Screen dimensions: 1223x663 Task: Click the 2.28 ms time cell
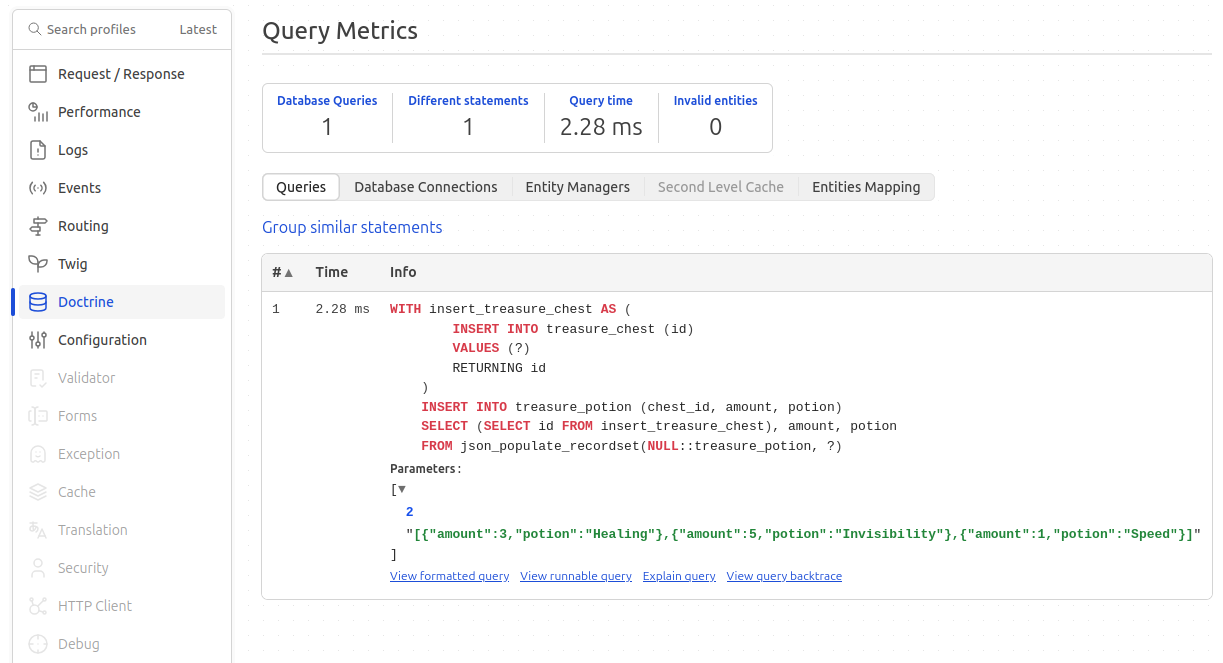coord(342,309)
